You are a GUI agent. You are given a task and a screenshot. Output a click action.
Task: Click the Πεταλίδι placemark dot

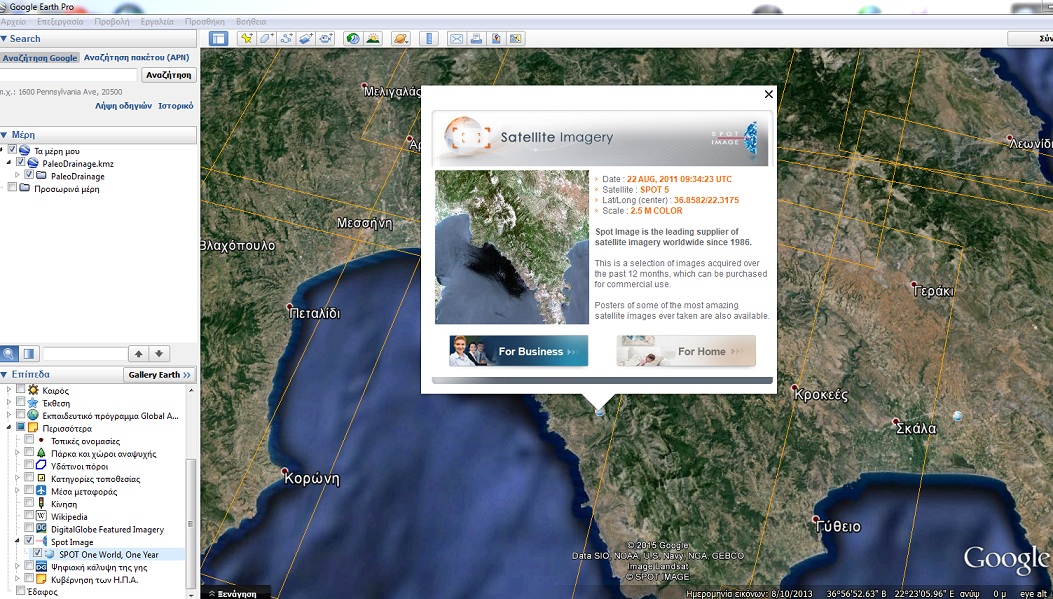(x=289, y=306)
